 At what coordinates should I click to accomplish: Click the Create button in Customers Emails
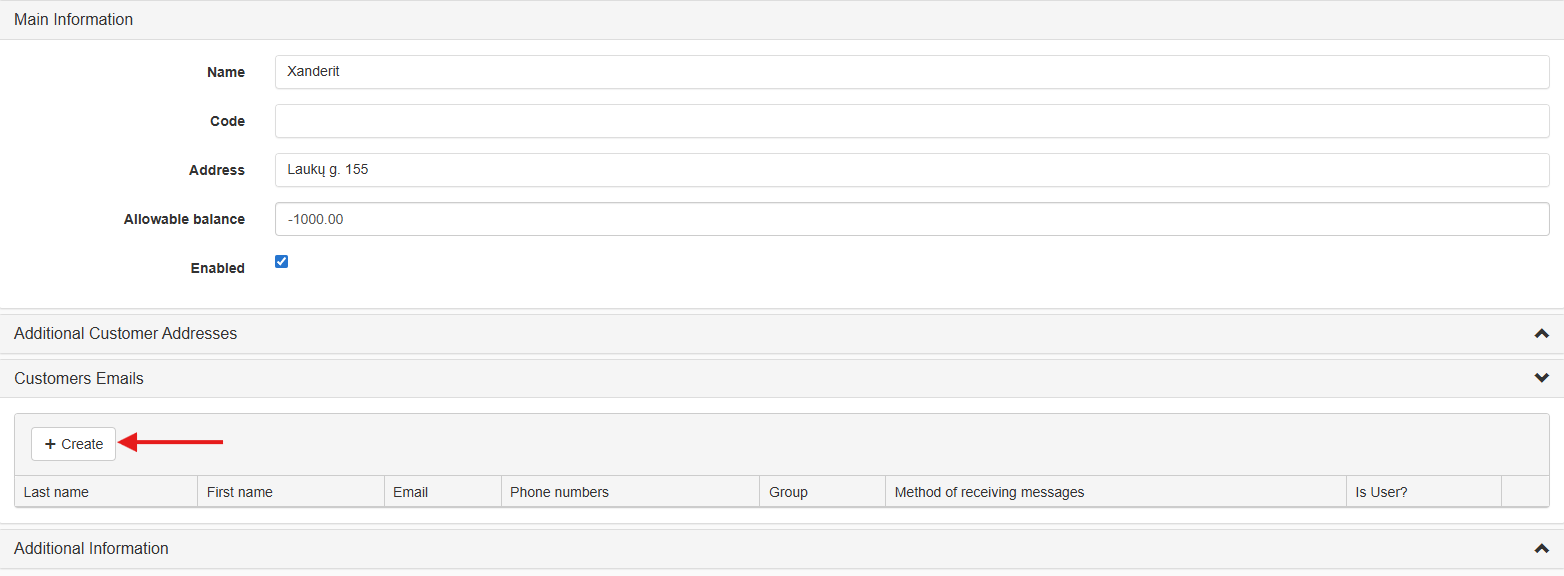tap(74, 444)
